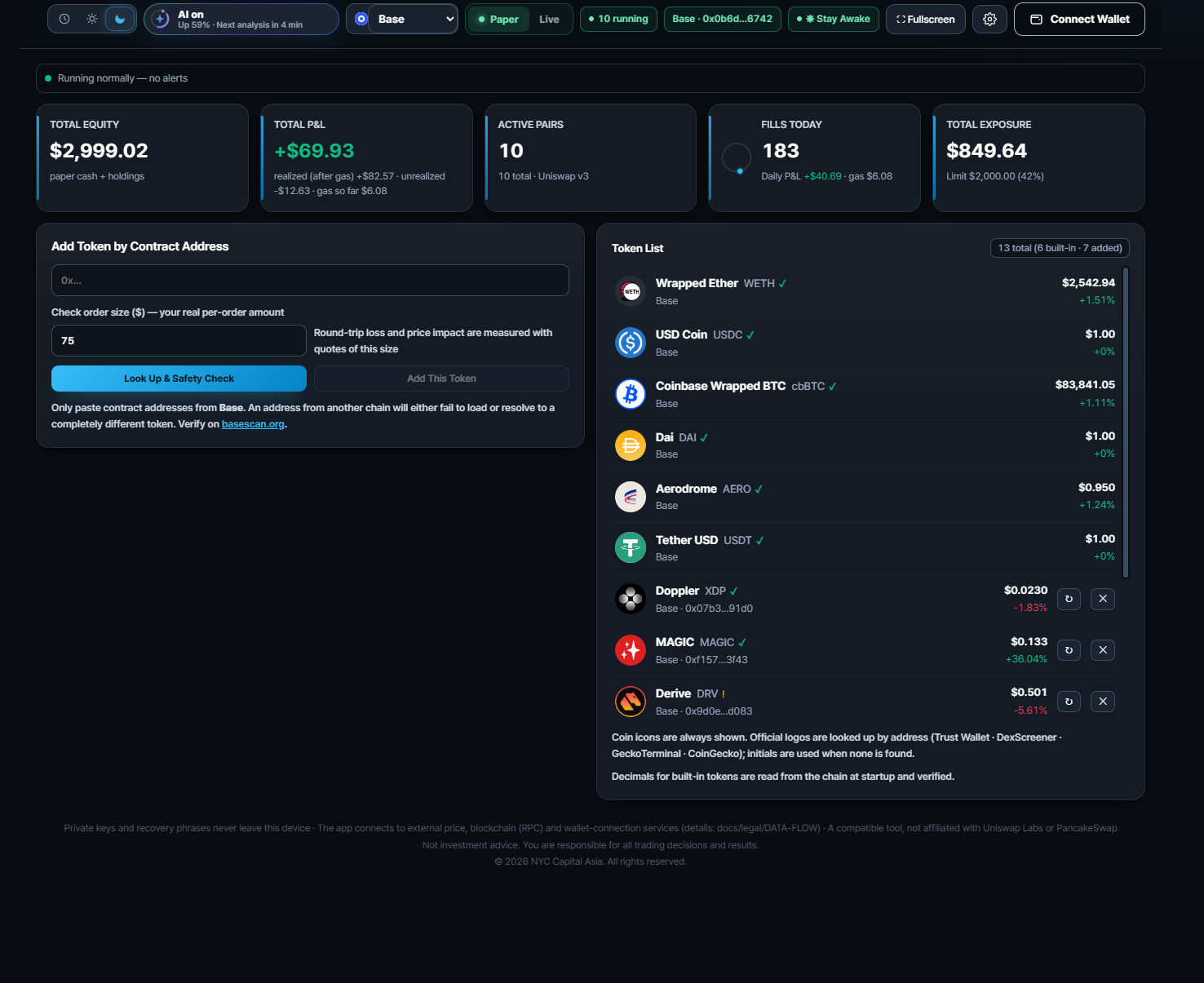Toggle the AI on status pill

(x=241, y=19)
